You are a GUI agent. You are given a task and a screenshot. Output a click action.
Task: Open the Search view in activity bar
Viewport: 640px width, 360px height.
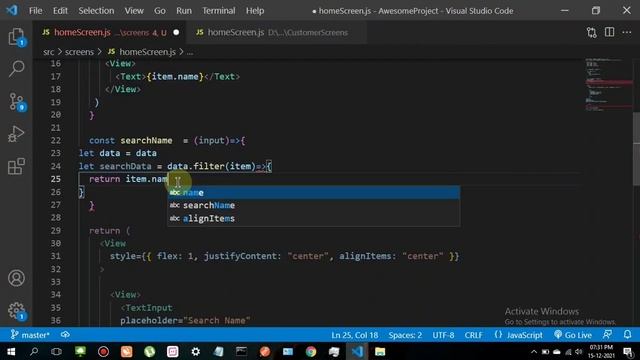pos(16,69)
